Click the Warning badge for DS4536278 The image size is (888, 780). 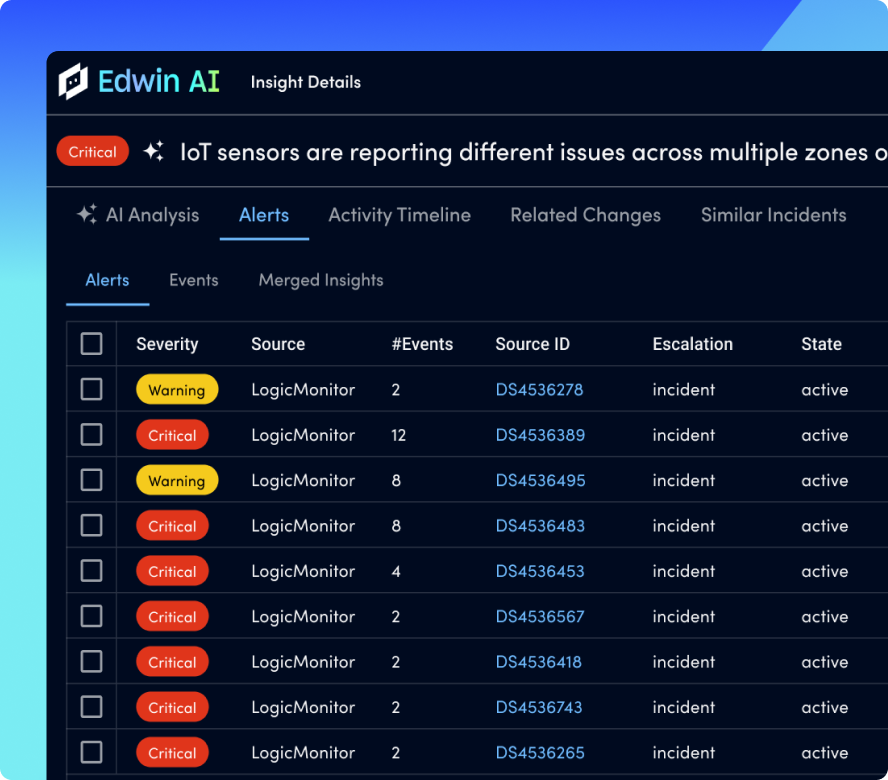coord(177,390)
